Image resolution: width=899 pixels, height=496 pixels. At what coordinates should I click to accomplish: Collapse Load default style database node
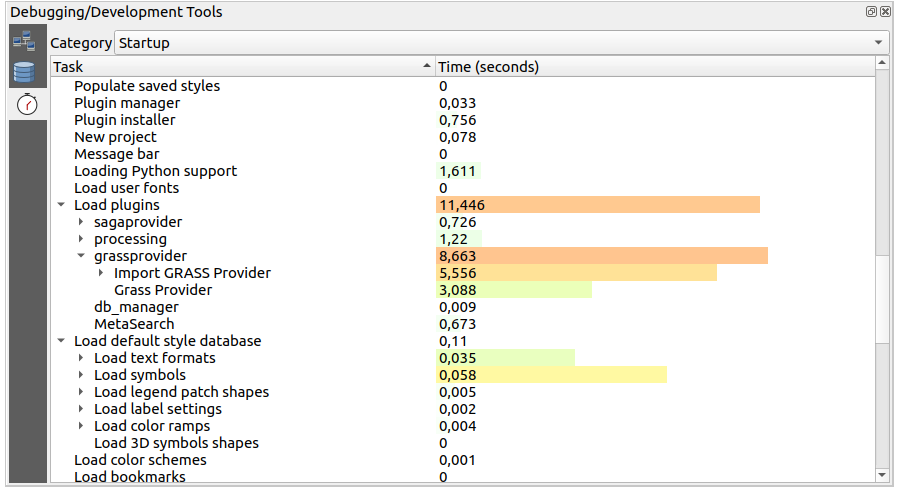pos(62,341)
